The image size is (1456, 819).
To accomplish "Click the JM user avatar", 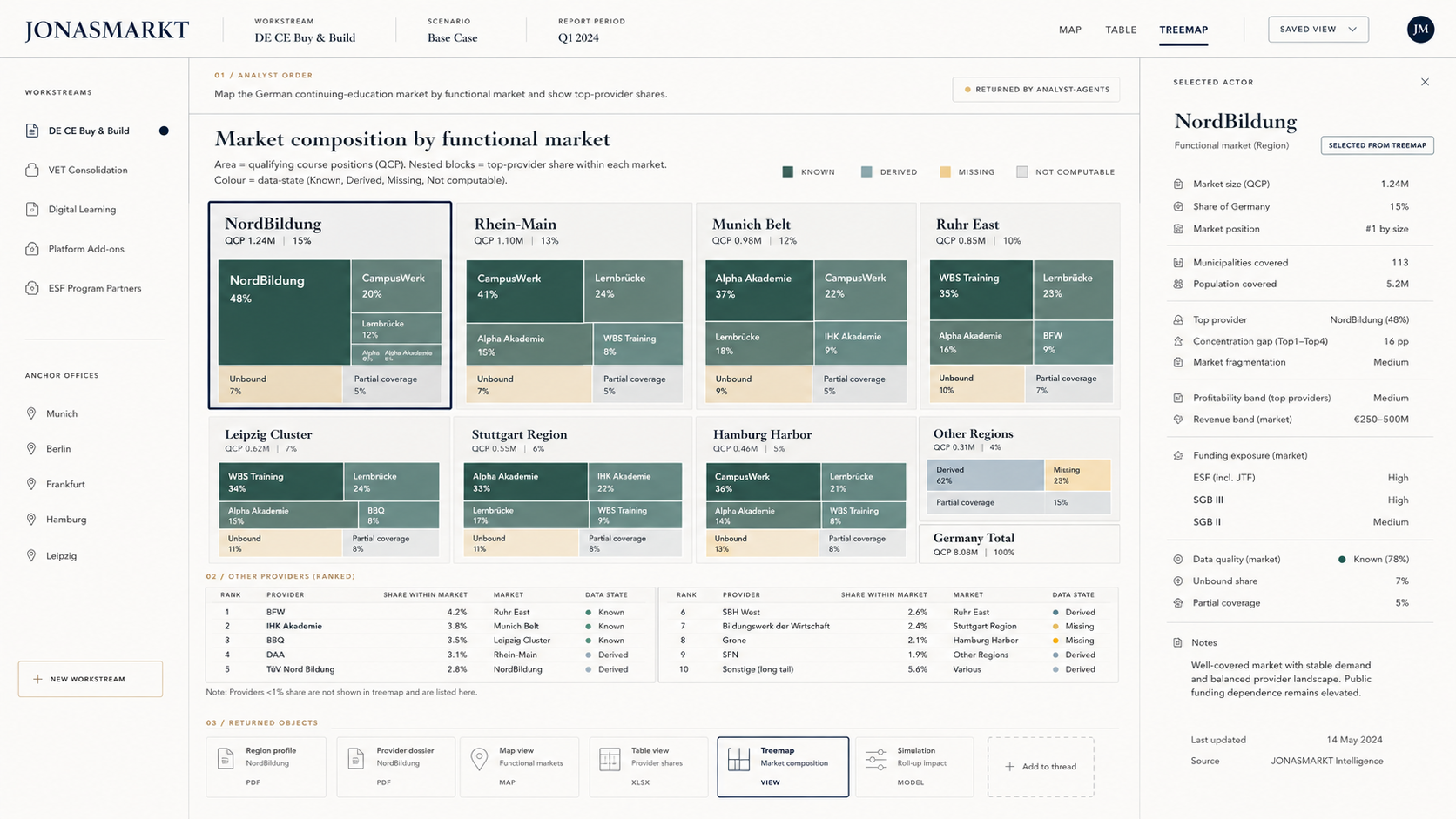I will pos(1420,30).
